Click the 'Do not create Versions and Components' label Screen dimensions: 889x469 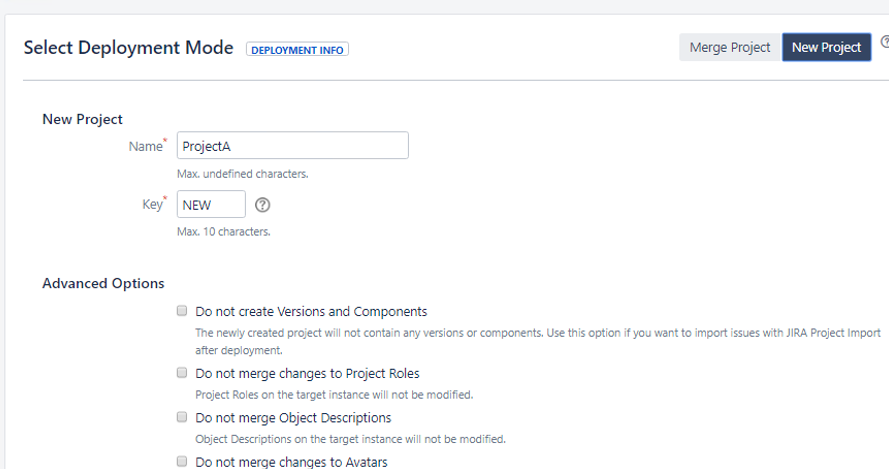point(311,312)
